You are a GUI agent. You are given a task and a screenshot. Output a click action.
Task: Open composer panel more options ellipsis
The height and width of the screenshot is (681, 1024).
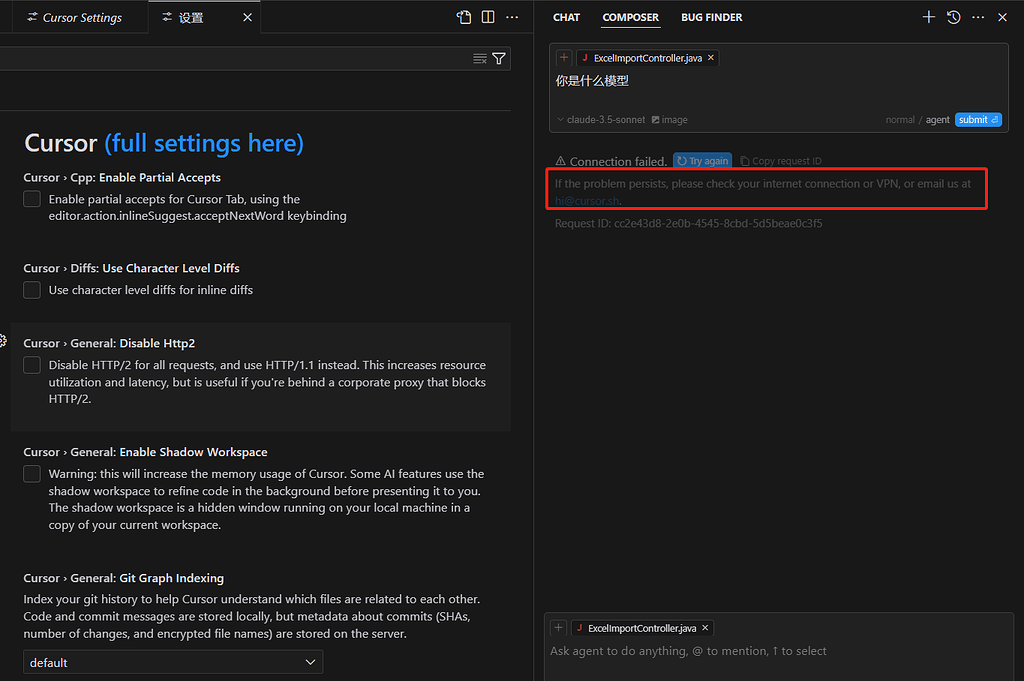click(978, 18)
